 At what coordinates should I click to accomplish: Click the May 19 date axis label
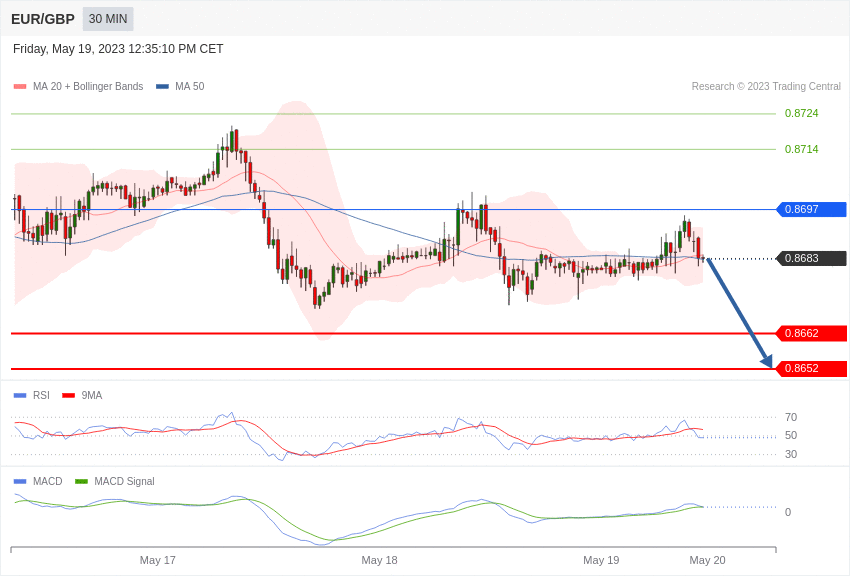pyautogui.click(x=601, y=560)
